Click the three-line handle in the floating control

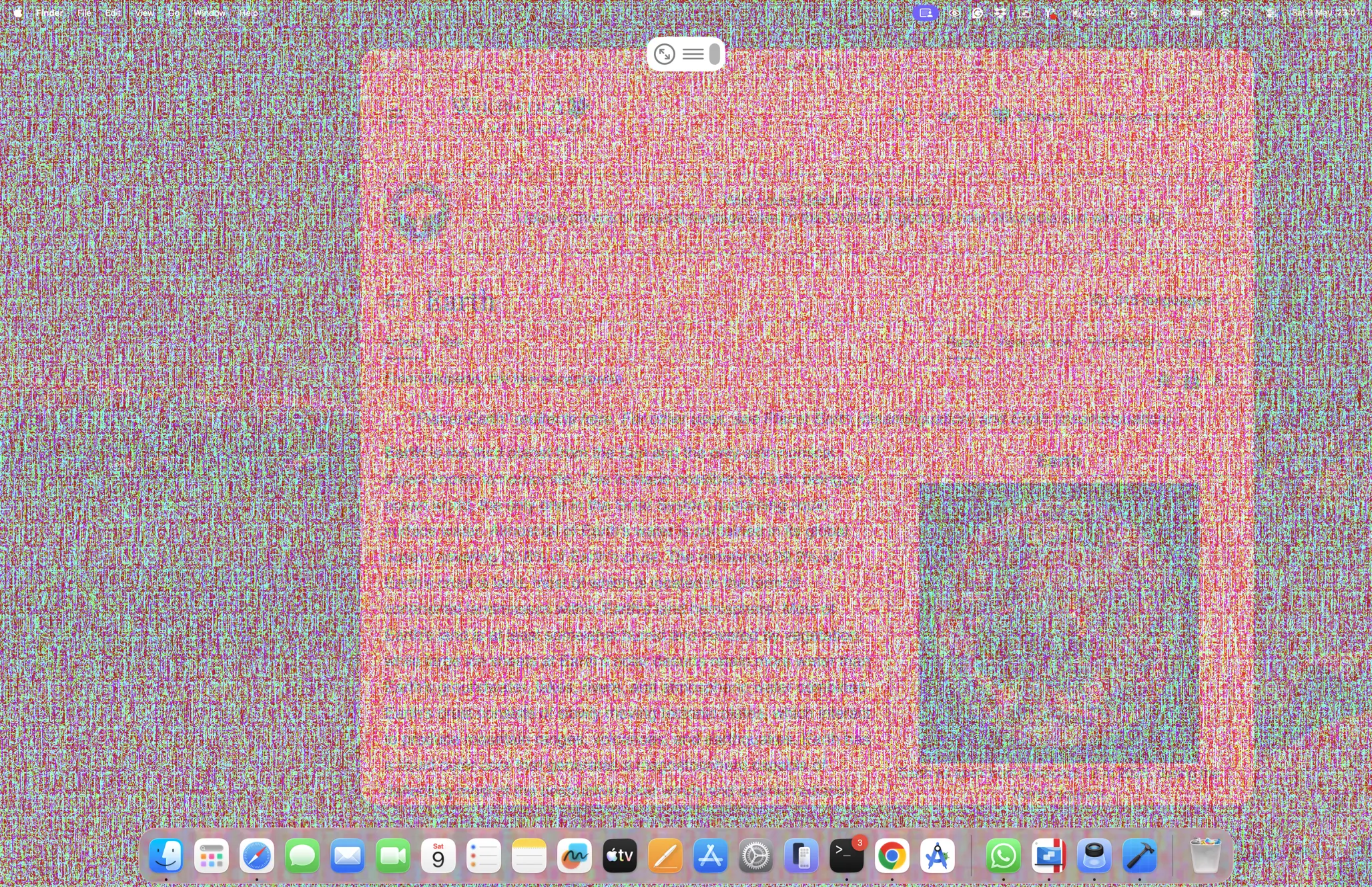click(x=693, y=54)
